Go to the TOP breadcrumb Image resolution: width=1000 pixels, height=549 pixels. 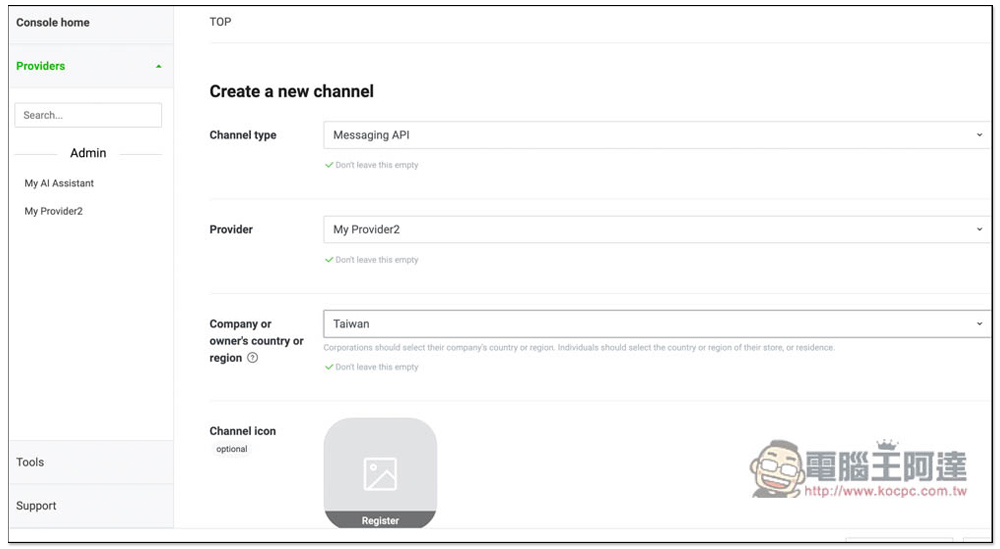[220, 22]
